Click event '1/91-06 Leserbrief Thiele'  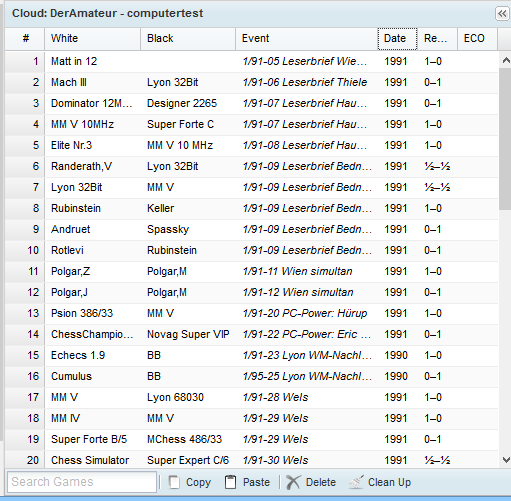(x=305, y=82)
